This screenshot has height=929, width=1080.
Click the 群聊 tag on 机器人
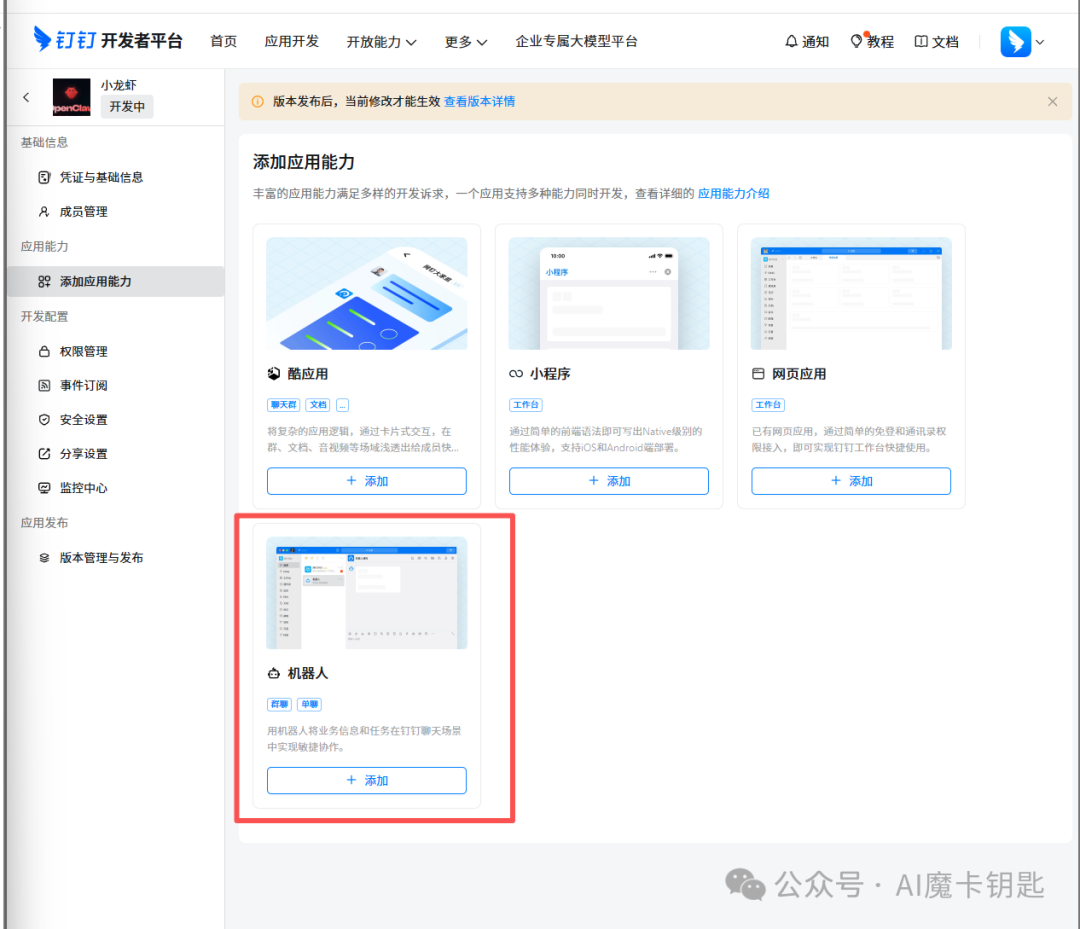coord(279,704)
